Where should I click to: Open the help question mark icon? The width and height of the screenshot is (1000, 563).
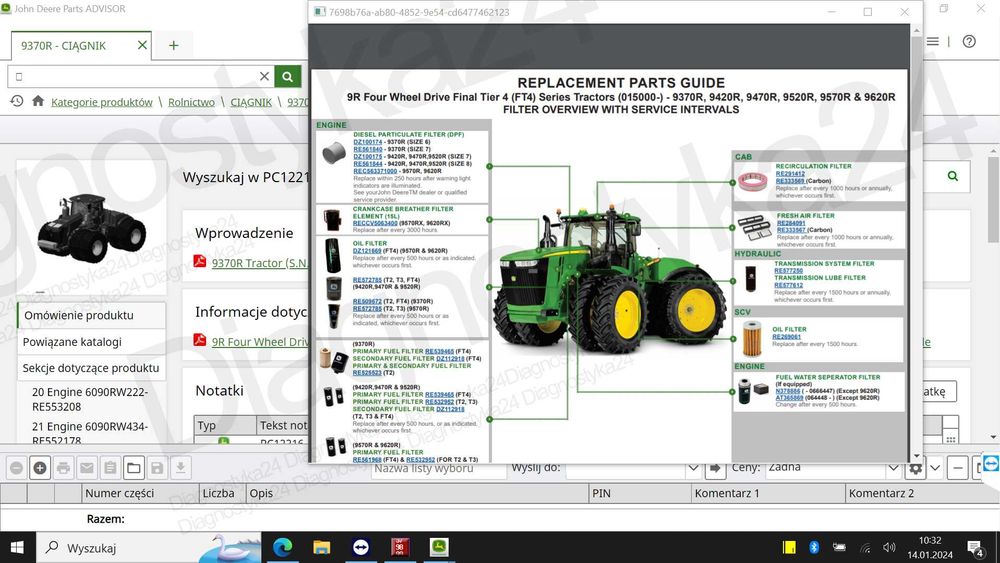point(969,41)
